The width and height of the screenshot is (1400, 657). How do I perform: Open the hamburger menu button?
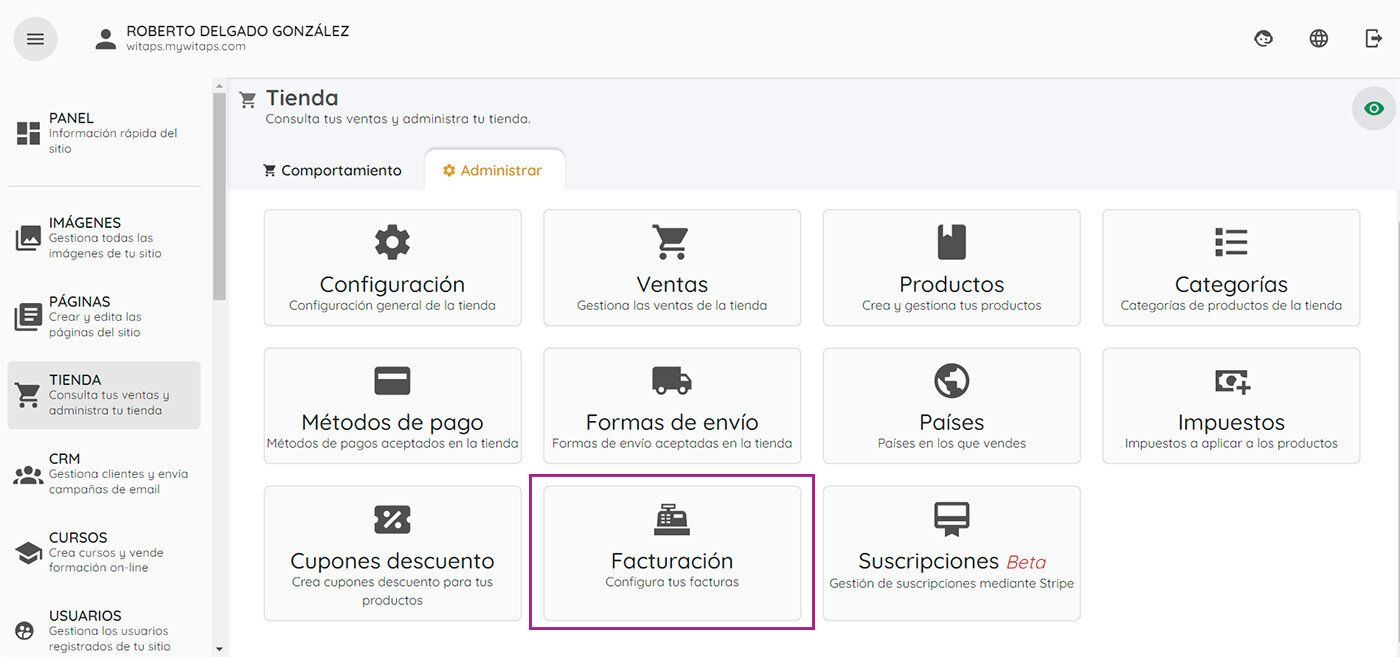pyautogui.click(x=35, y=39)
